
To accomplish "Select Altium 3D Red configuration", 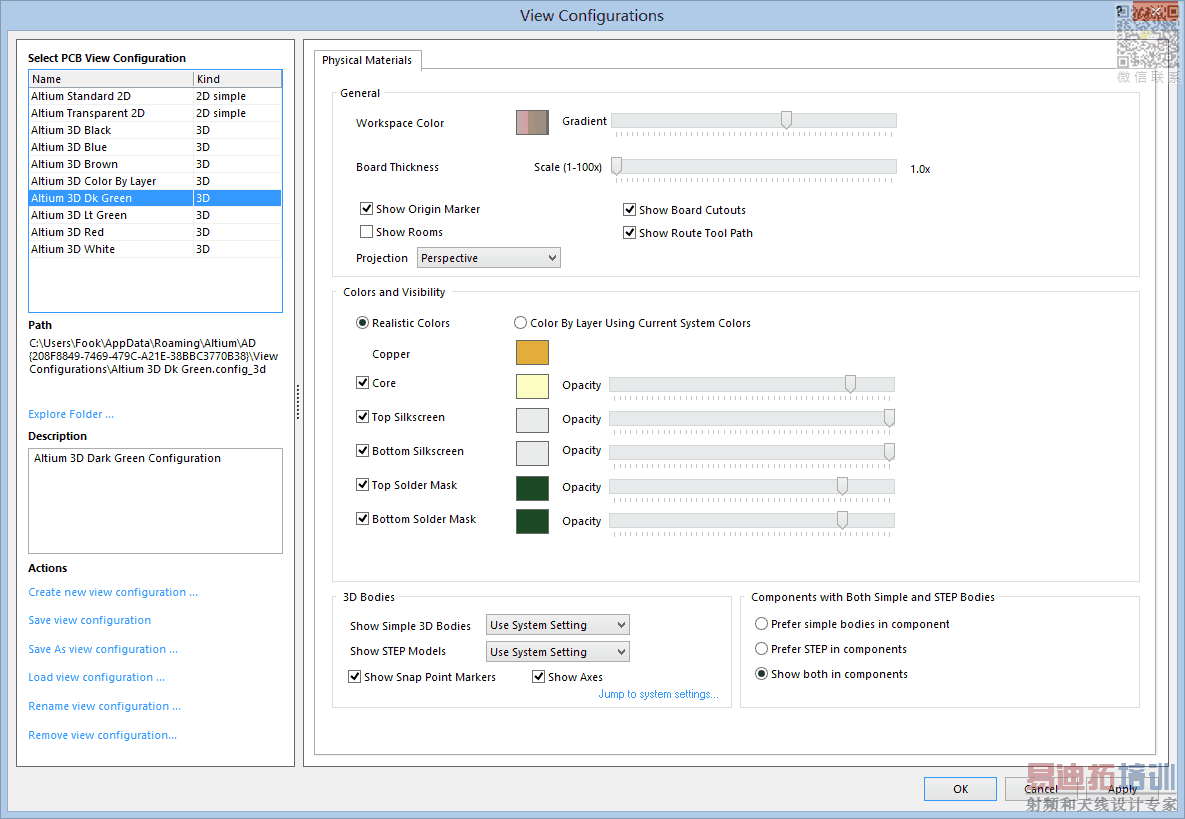I will pyautogui.click(x=155, y=232).
